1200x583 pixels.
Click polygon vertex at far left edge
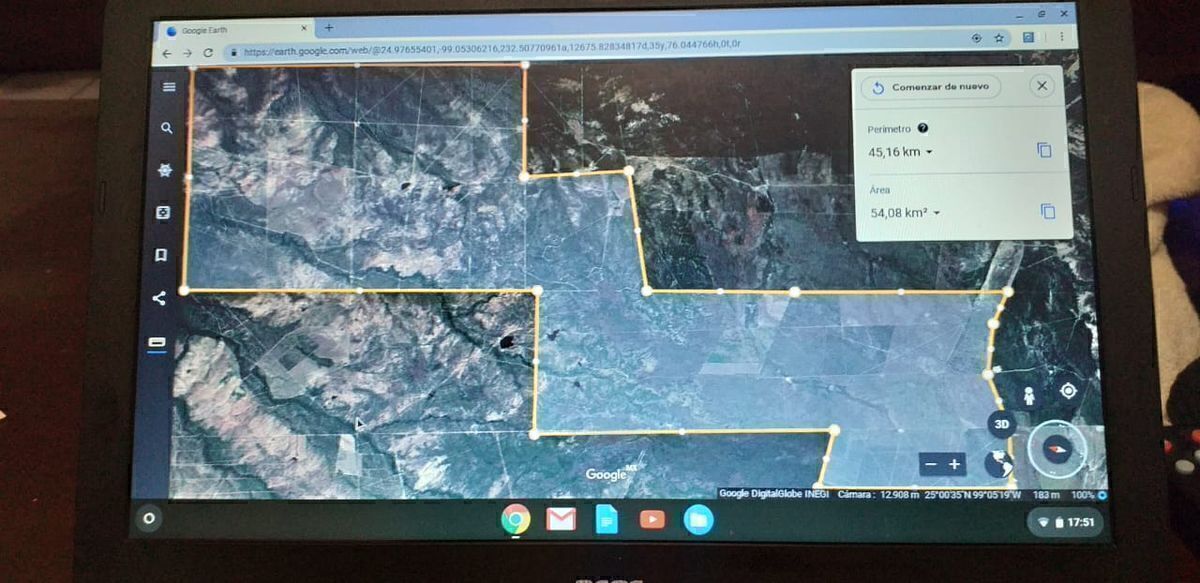[x=184, y=290]
